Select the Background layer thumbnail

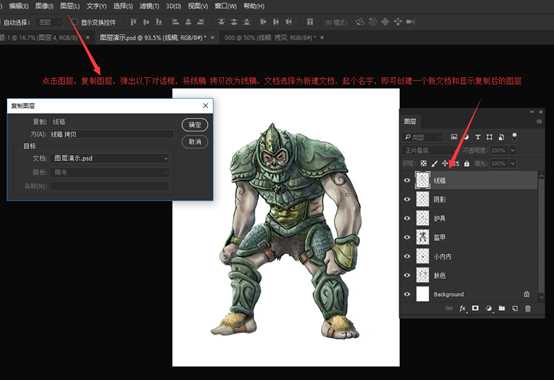coord(423,294)
